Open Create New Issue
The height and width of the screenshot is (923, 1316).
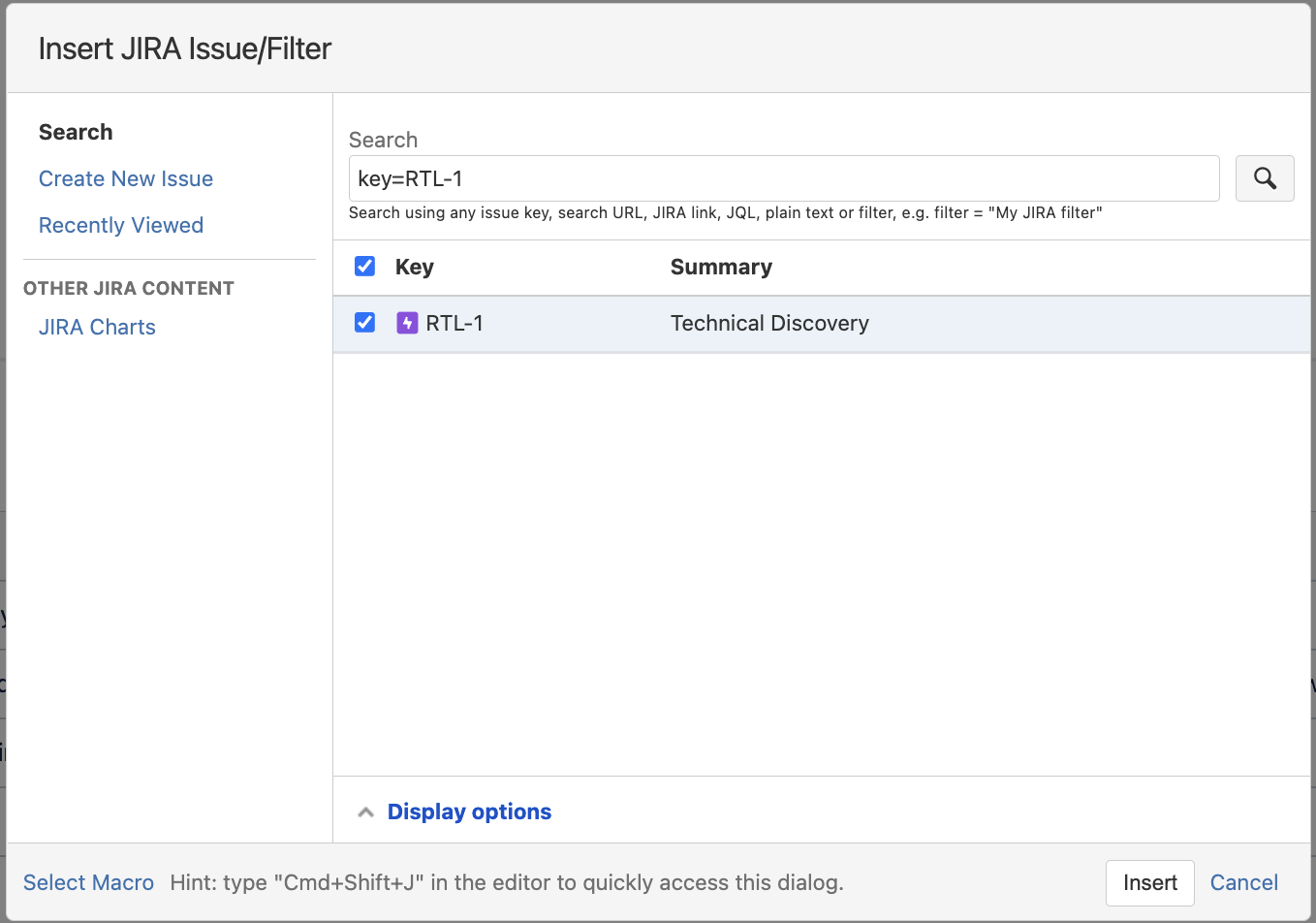point(125,178)
